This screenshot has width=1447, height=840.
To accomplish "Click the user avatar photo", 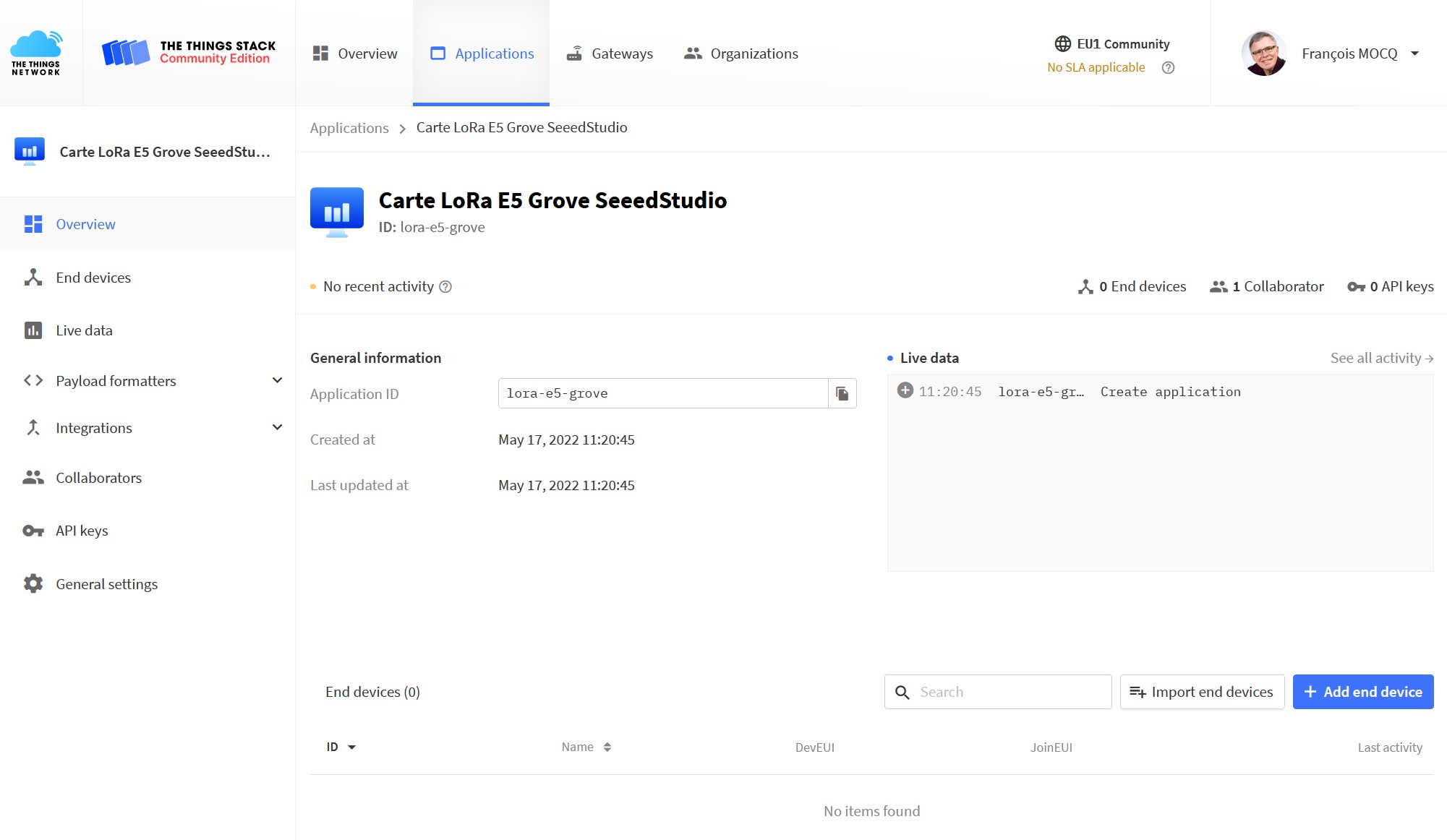I will coord(1264,53).
